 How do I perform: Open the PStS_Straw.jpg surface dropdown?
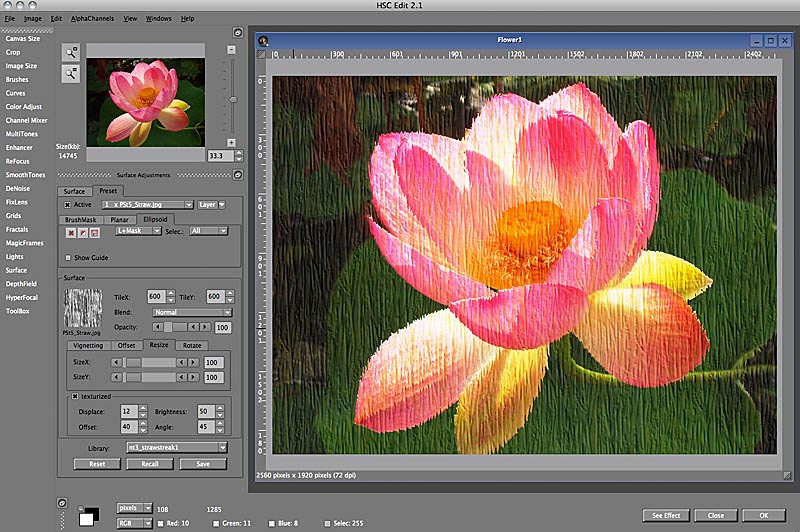pyautogui.click(x=147, y=205)
